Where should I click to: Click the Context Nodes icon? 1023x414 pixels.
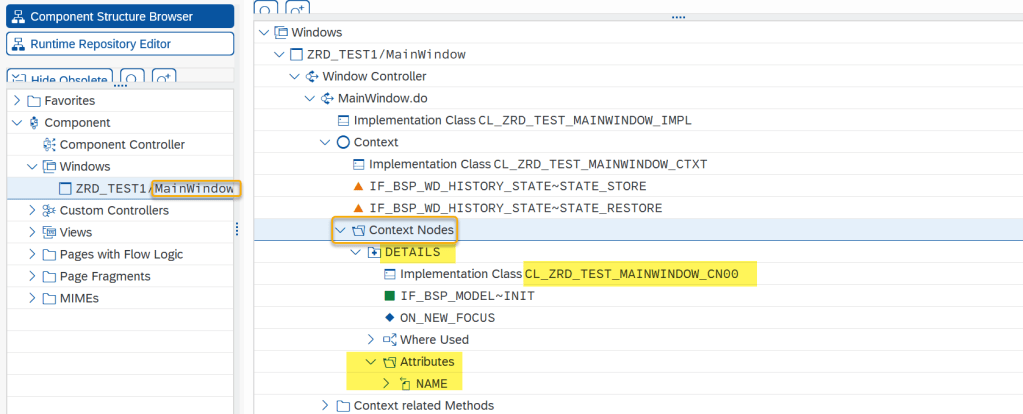click(x=358, y=230)
